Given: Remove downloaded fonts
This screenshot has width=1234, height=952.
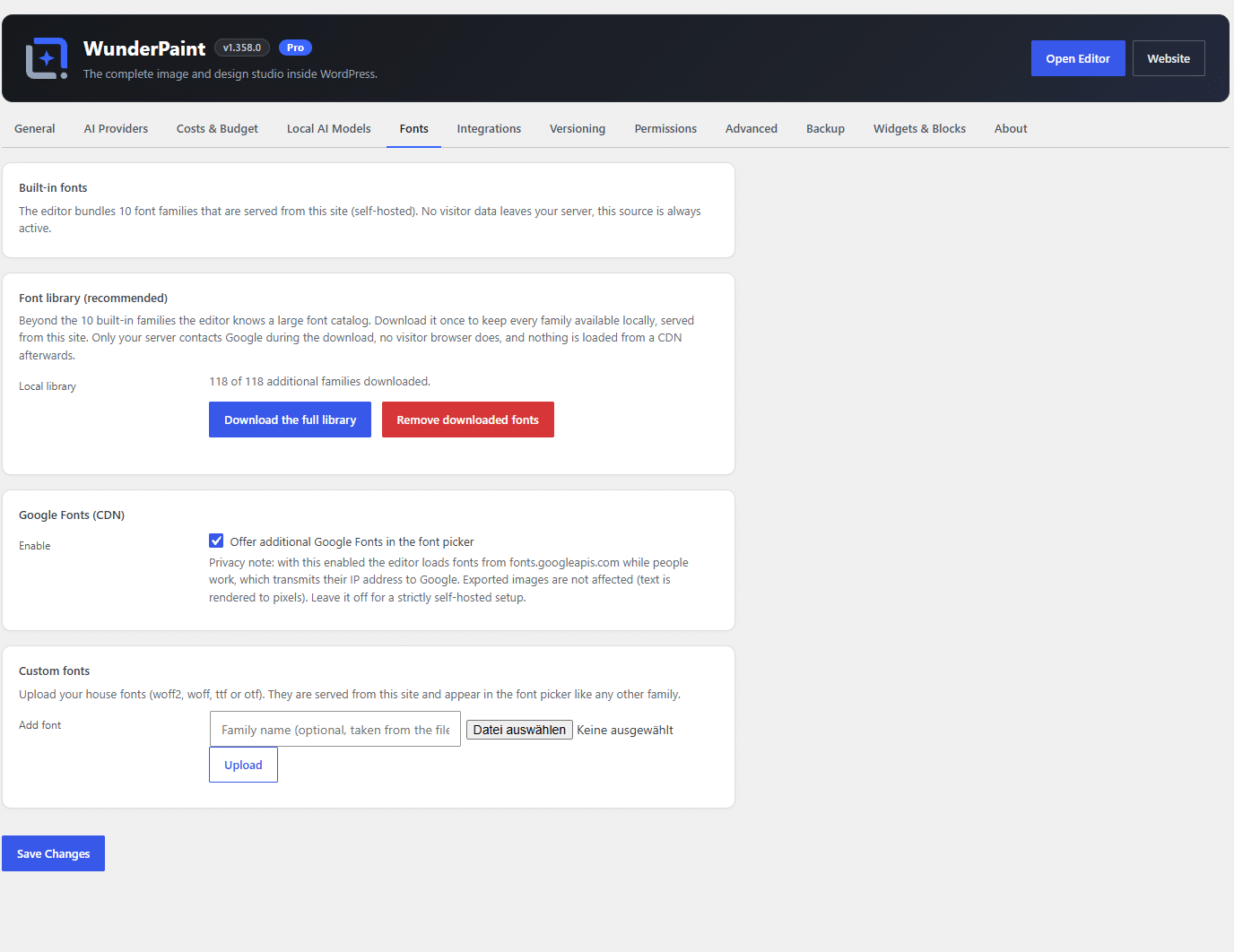Looking at the screenshot, I should point(468,420).
